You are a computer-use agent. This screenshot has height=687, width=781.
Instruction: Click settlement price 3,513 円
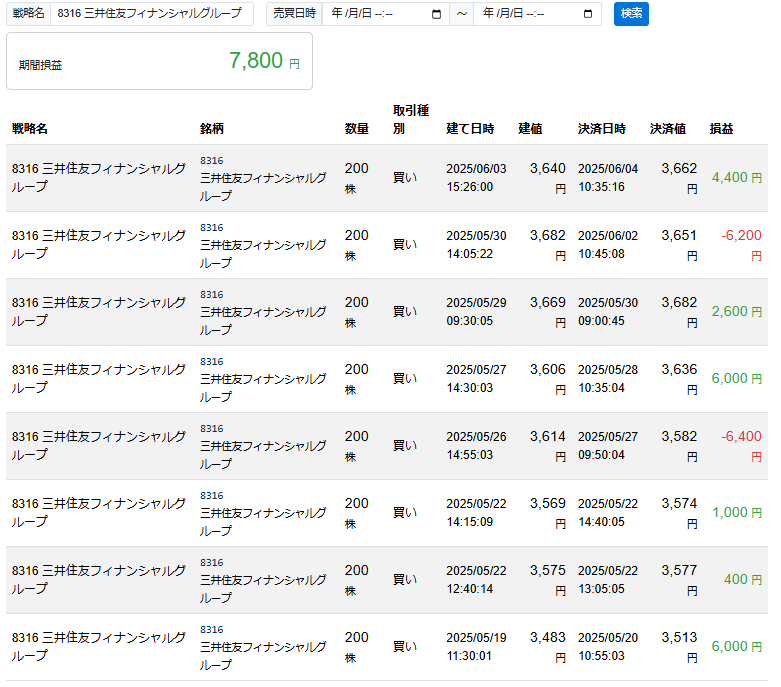[679, 647]
